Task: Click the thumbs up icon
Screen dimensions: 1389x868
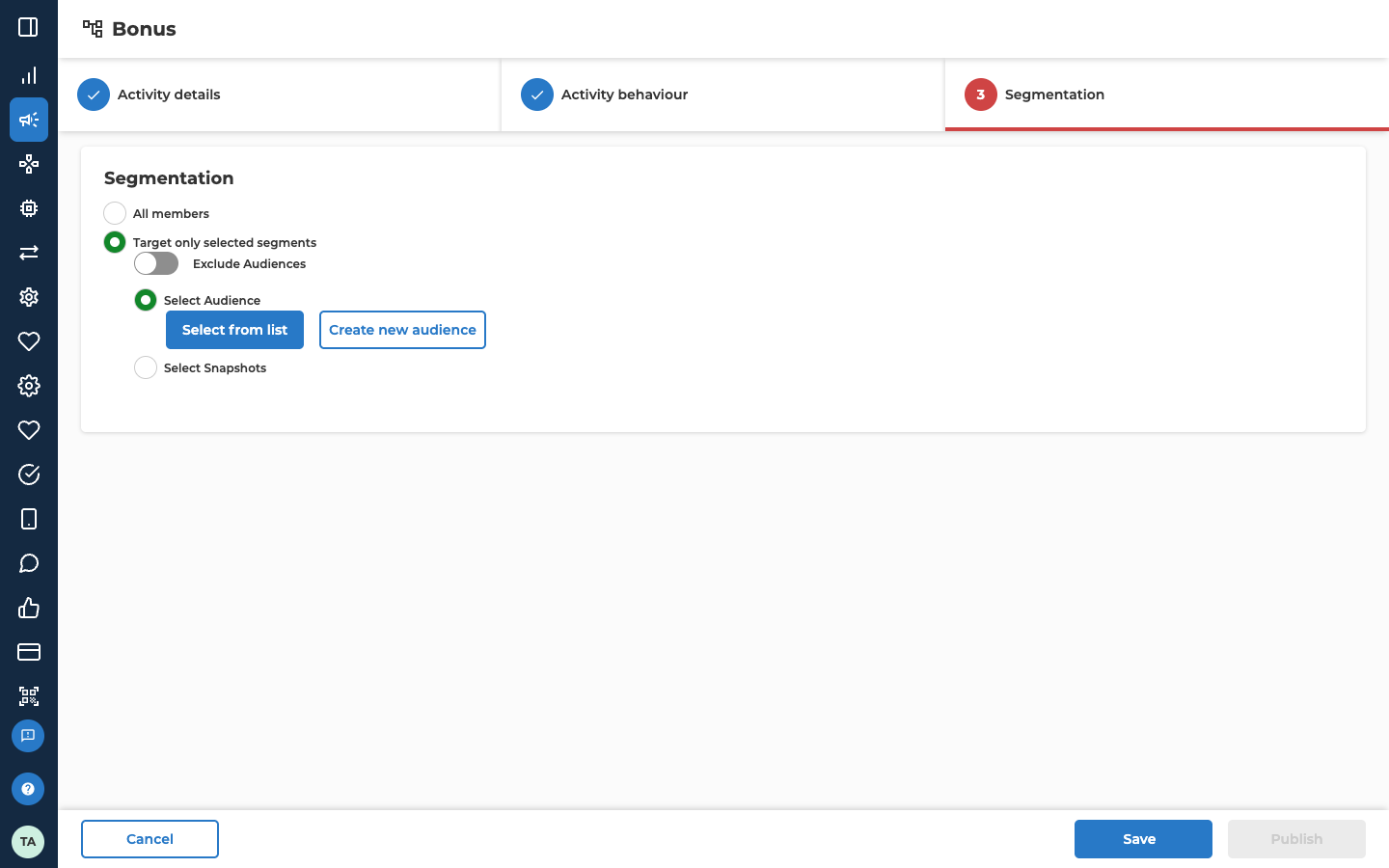Action: [29, 608]
